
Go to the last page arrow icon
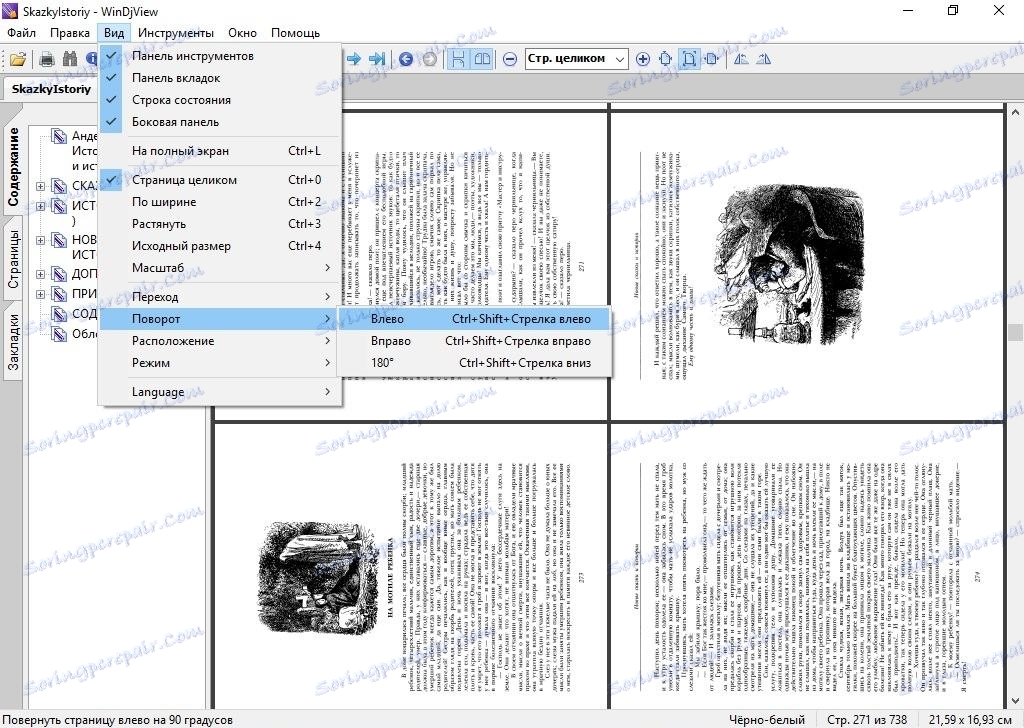379,59
